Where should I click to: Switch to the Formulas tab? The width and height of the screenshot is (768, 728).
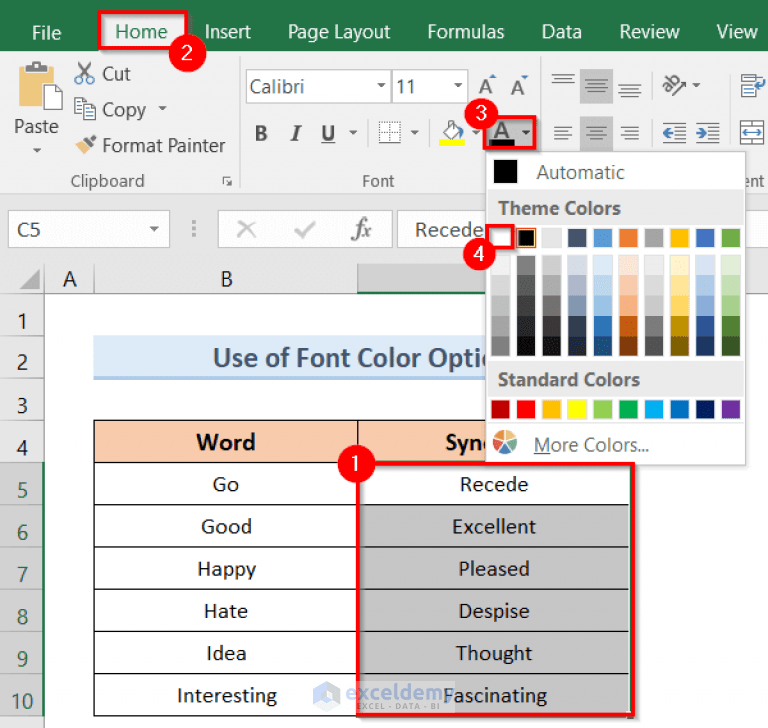[x=466, y=32]
